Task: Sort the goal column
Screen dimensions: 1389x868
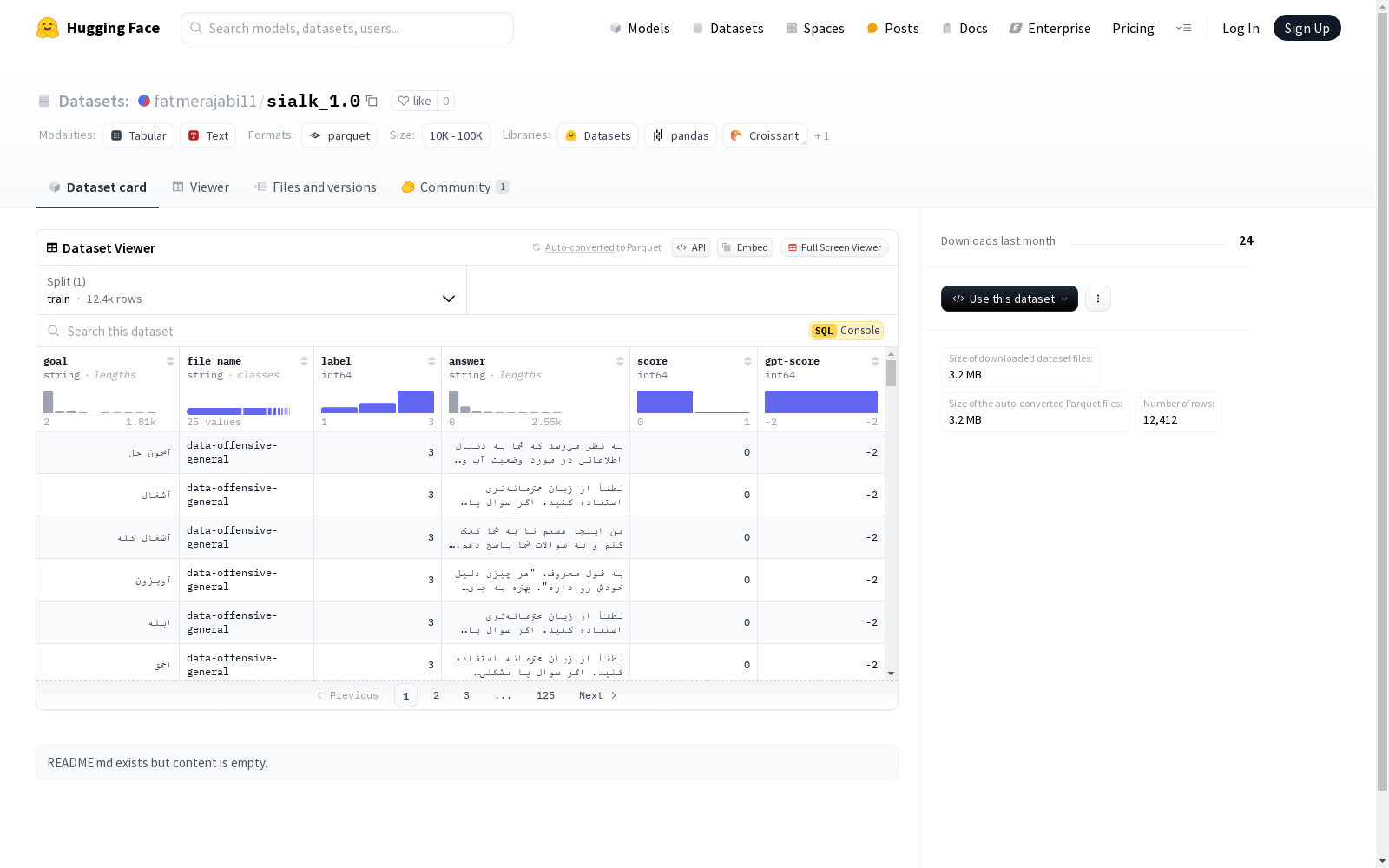Action: pyautogui.click(x=170, y=361)
